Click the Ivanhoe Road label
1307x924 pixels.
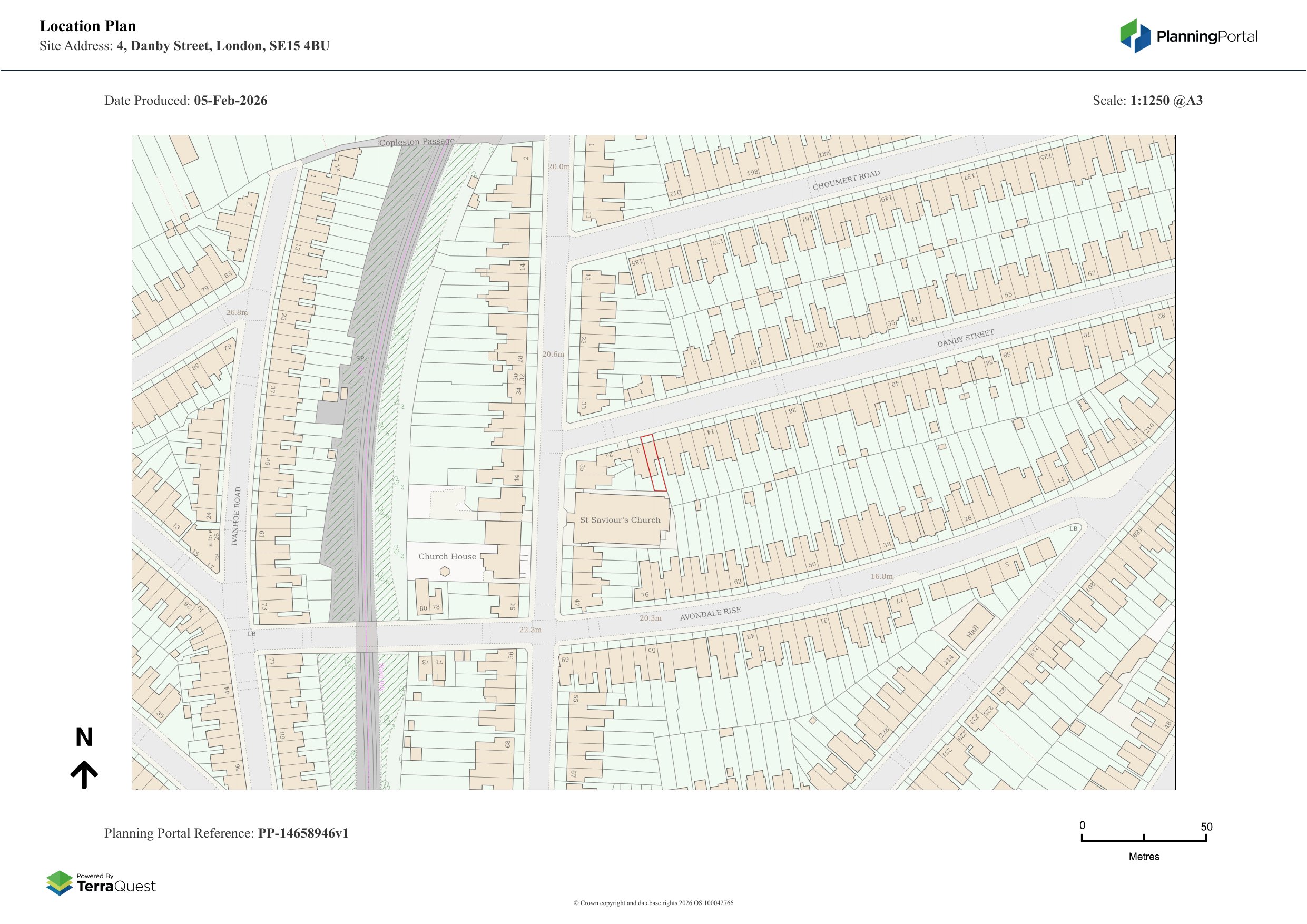coord(236,516)
